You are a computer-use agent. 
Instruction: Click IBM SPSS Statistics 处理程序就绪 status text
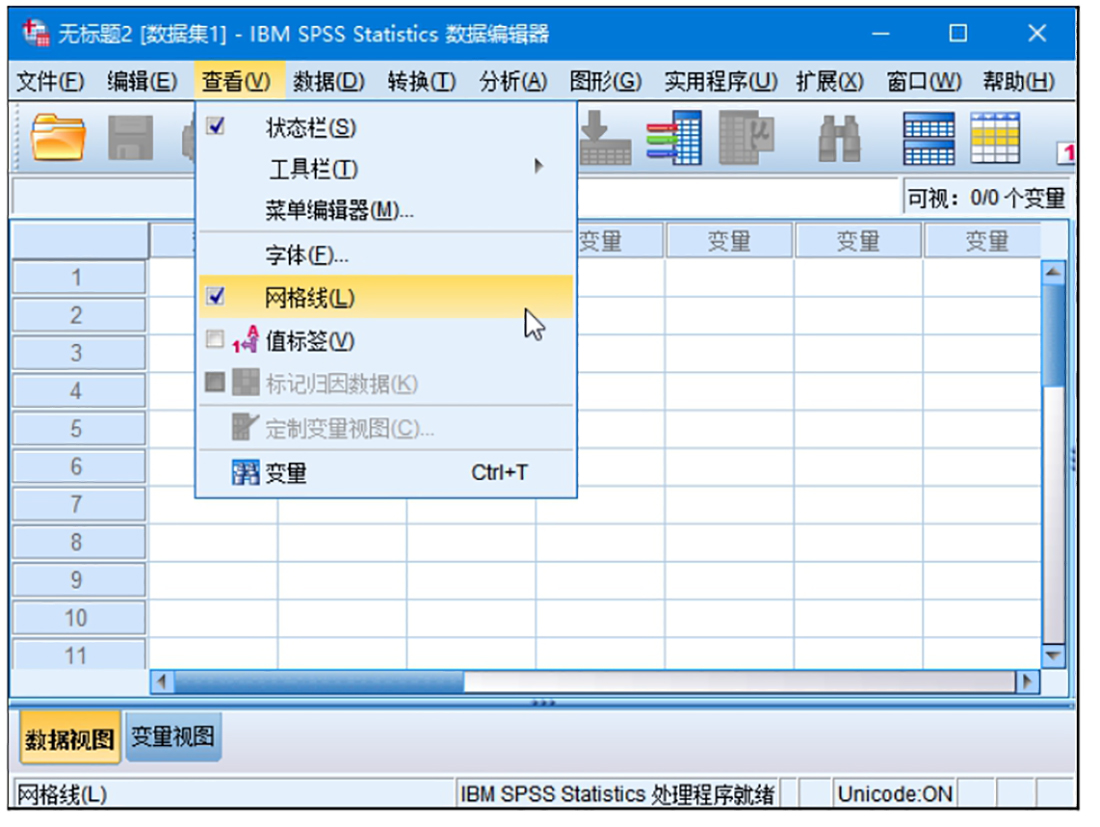tap(617, 794)
